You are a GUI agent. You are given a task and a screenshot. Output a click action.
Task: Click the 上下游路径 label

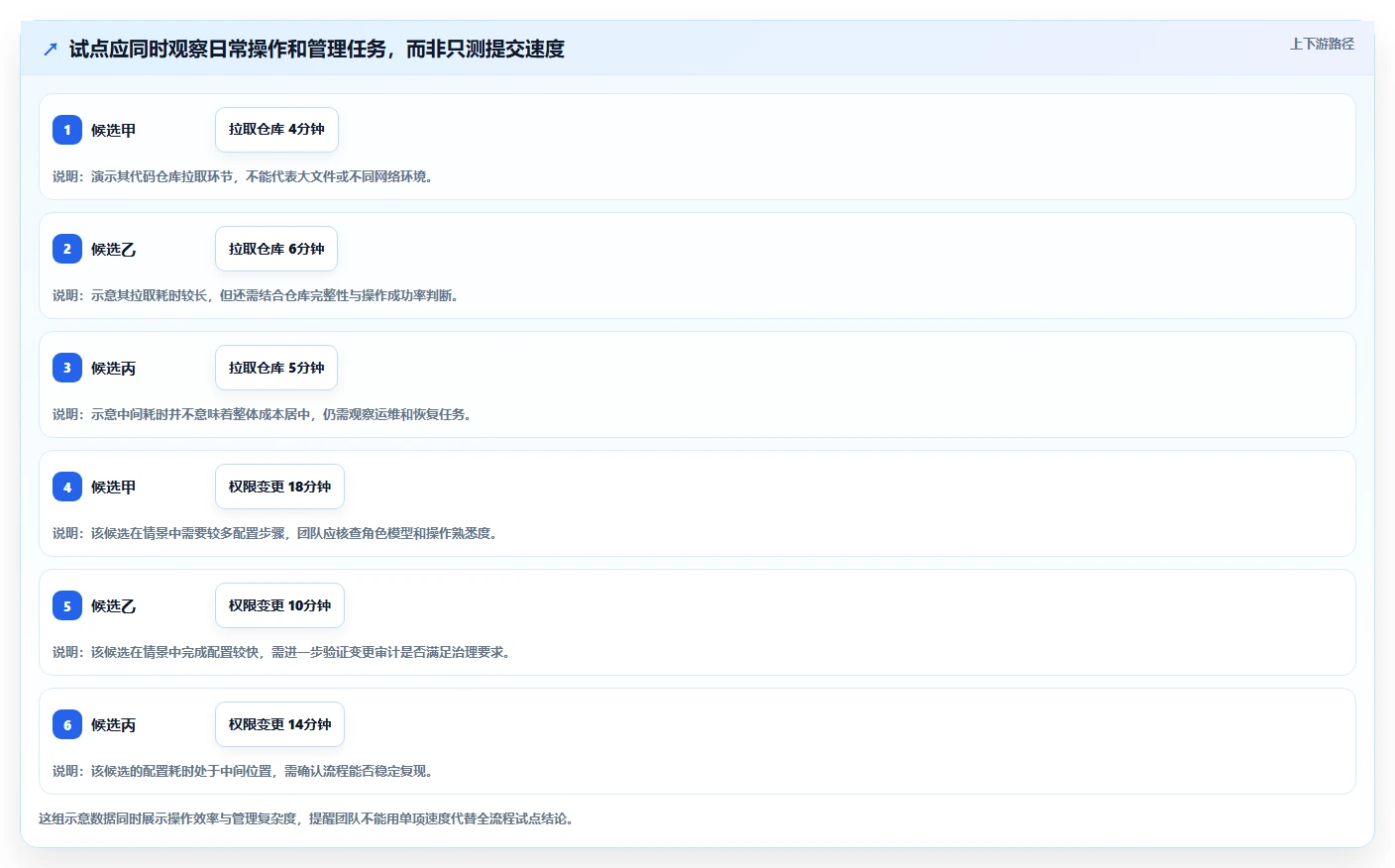[1322, 44]
